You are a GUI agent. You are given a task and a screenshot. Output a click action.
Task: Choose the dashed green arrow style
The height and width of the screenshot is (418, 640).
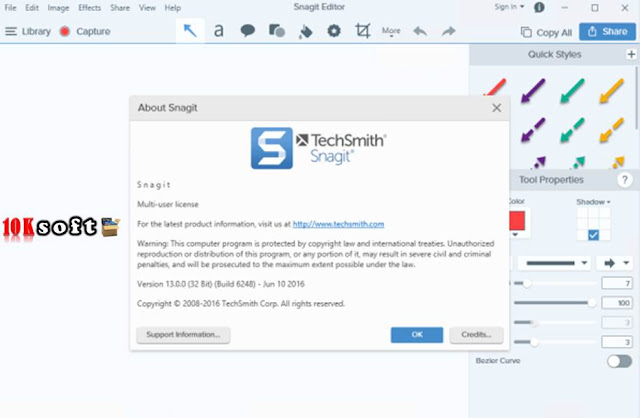click(x=572, y=130)
